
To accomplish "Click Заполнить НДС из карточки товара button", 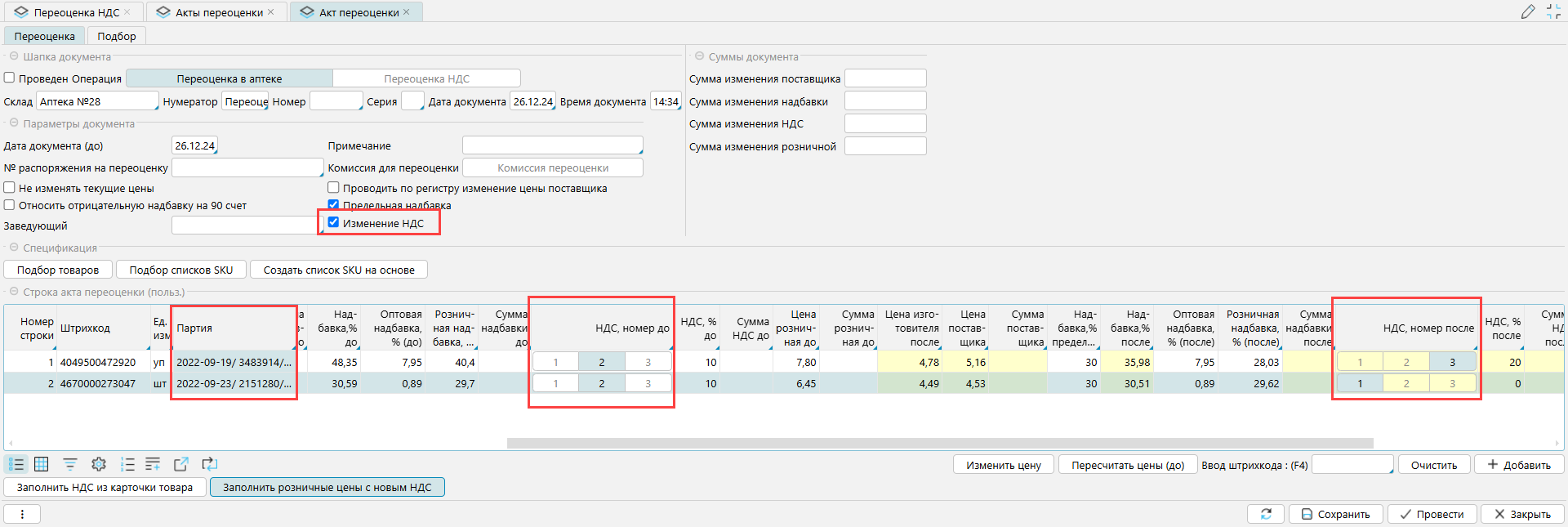I will tap(105, 487).
